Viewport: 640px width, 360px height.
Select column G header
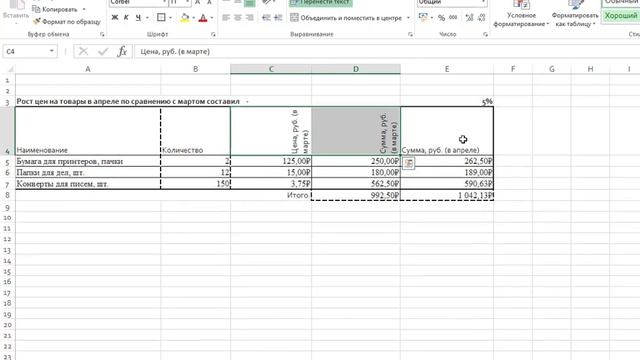(x=552, y=69)
